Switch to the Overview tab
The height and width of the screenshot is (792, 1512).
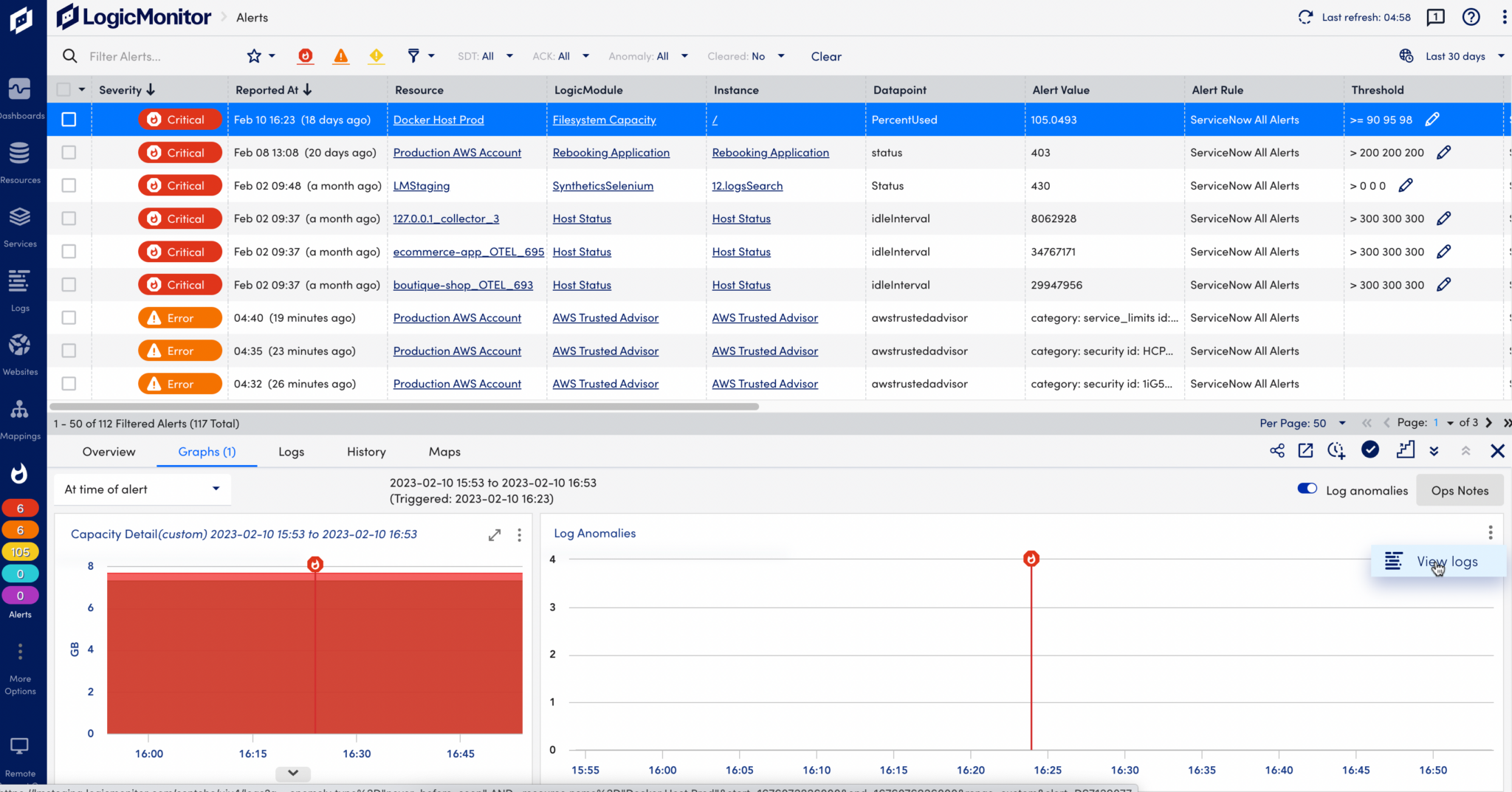point(109,451)
